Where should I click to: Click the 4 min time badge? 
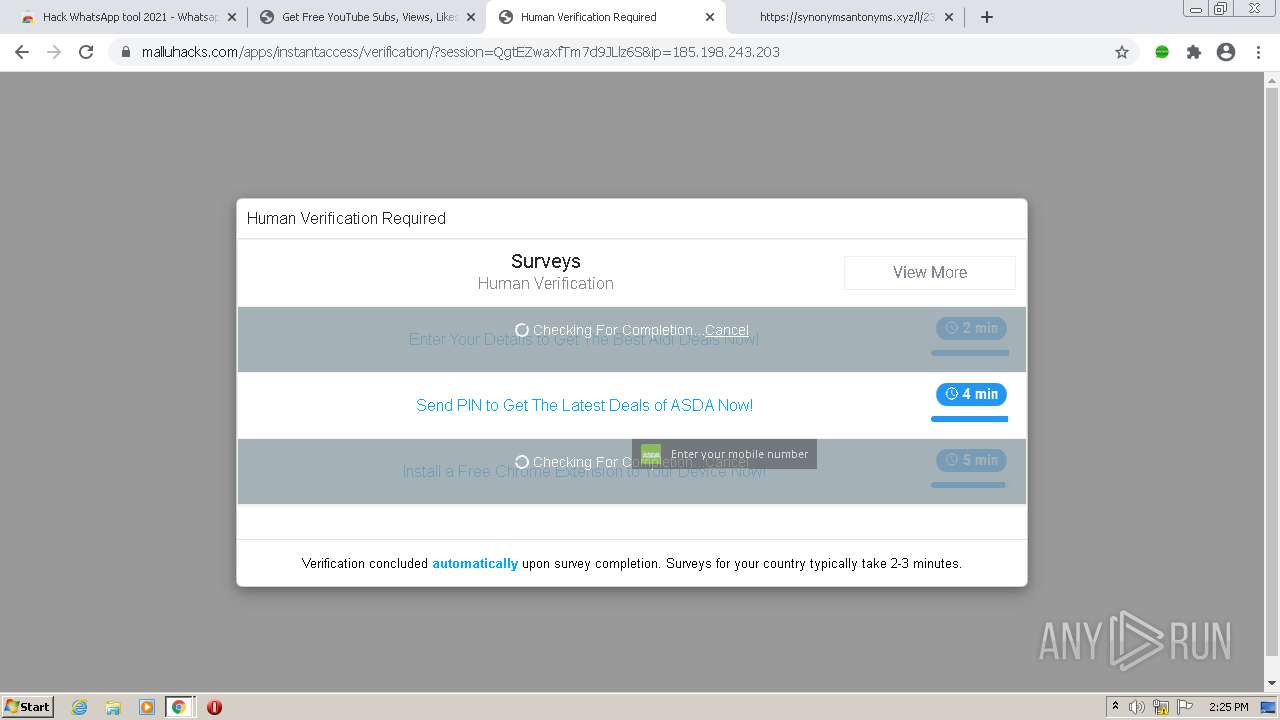coord(971,394)
